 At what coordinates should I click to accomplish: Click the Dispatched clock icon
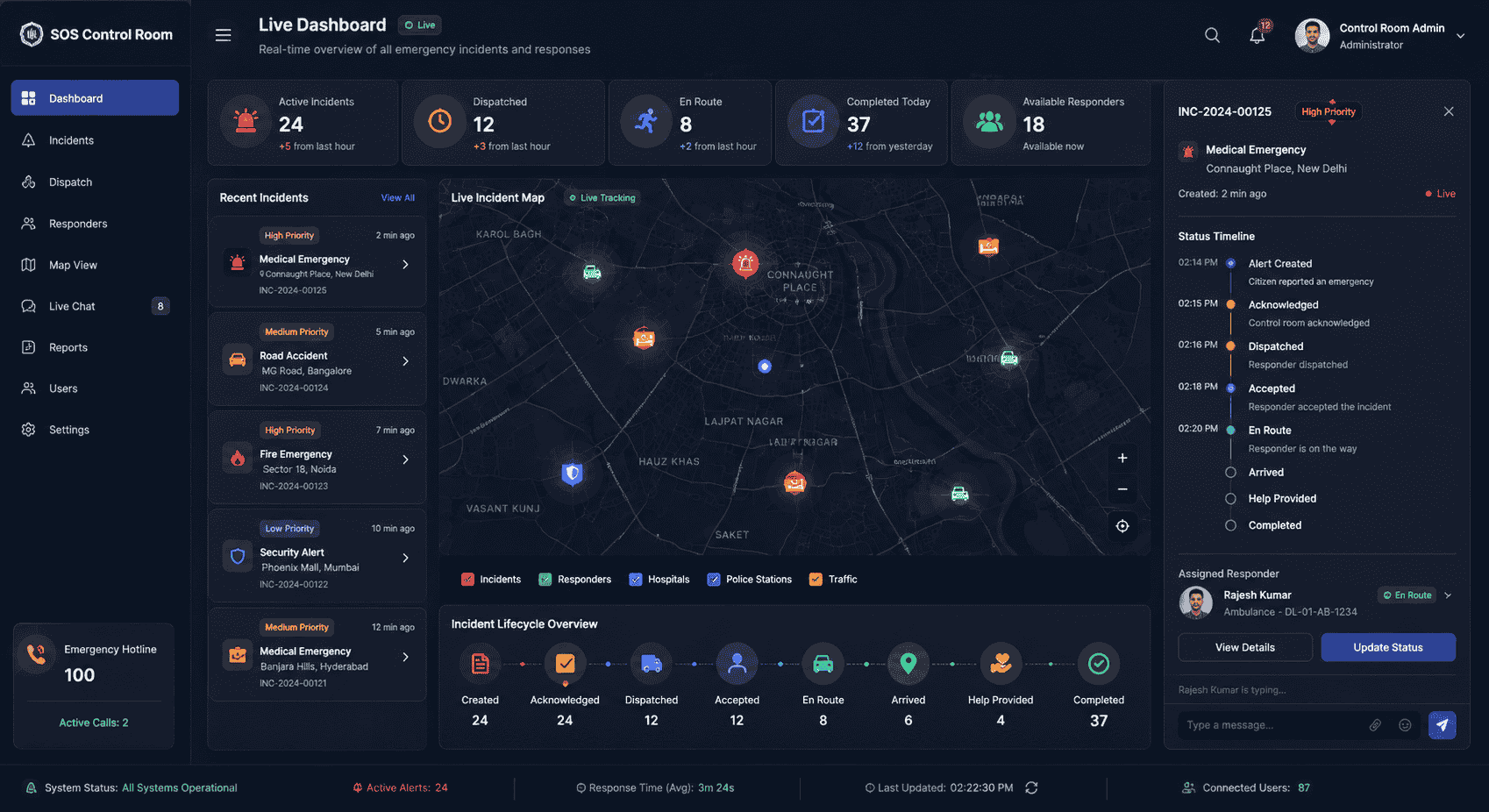pyautogui.click(x=439, y=121)
